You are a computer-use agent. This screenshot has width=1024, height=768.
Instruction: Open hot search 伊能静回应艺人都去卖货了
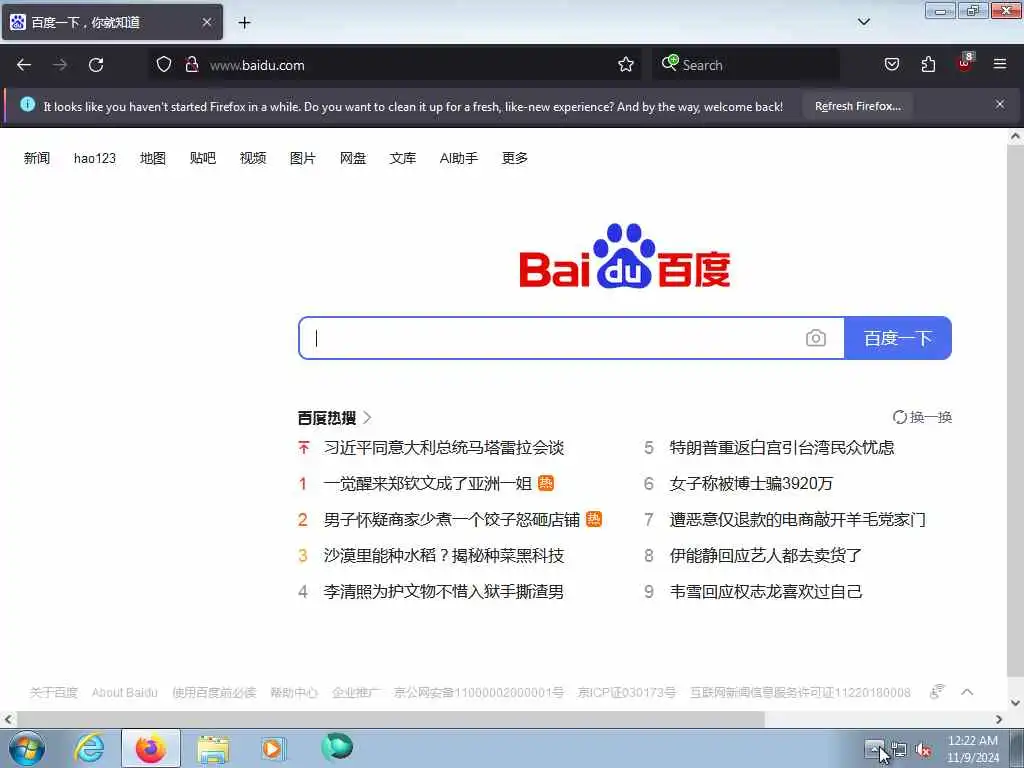(x=766, y=555)
